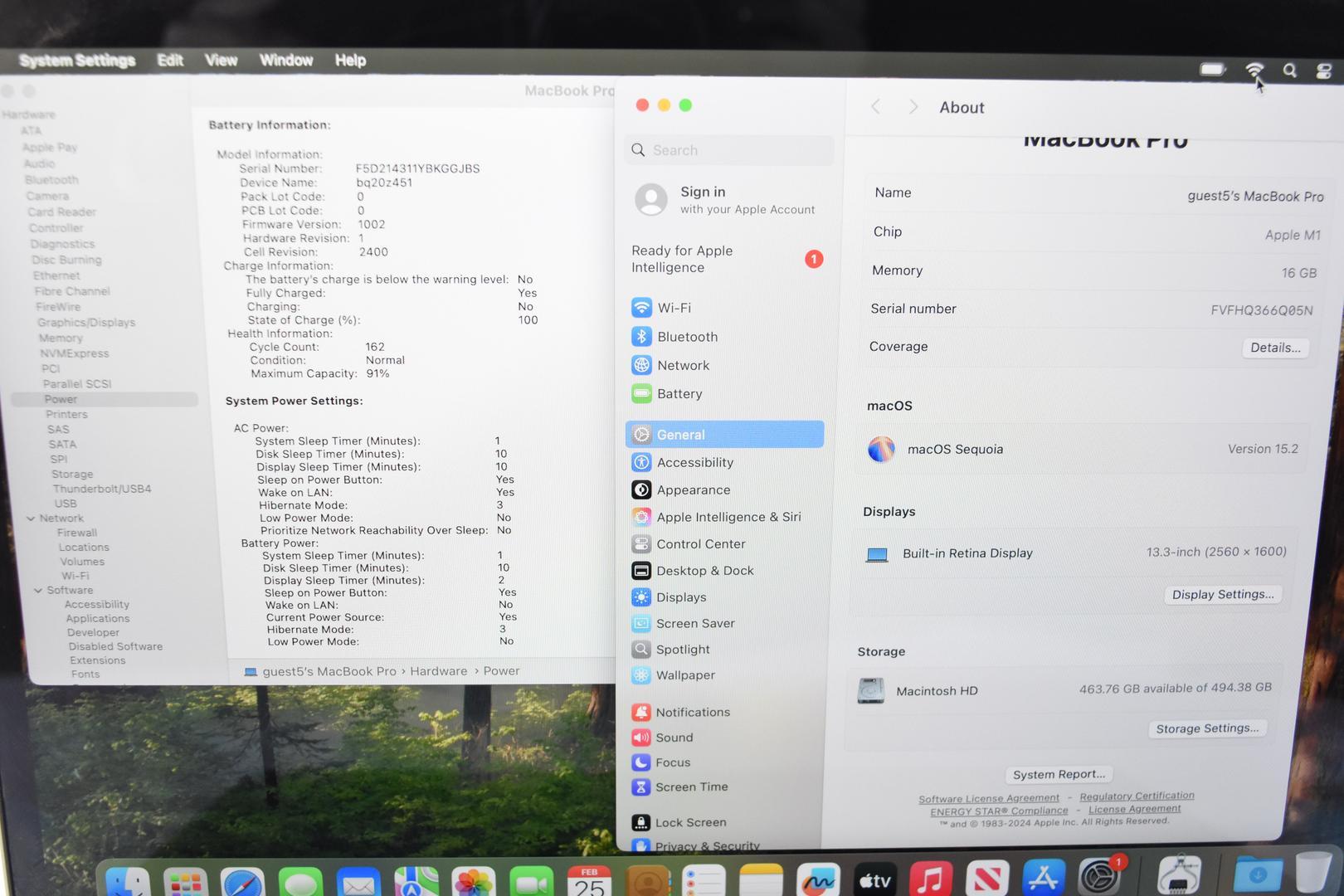This screenshot has width=1344, height=896.
Task: Open Apple TV app from the Dock
Action: pos(874,881)
